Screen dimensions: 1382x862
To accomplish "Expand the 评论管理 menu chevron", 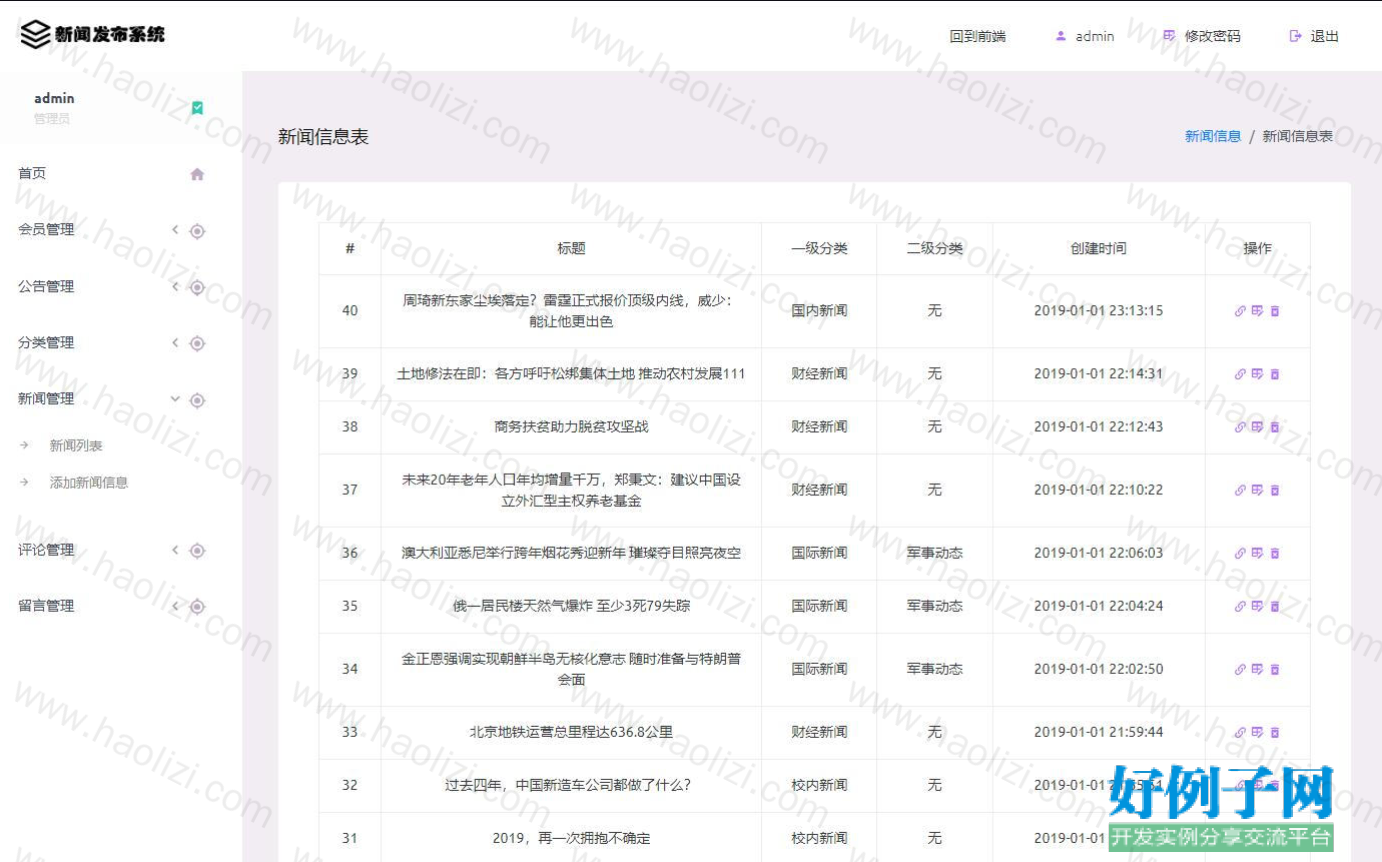I will pyautogui.click(x=175, y=549).
